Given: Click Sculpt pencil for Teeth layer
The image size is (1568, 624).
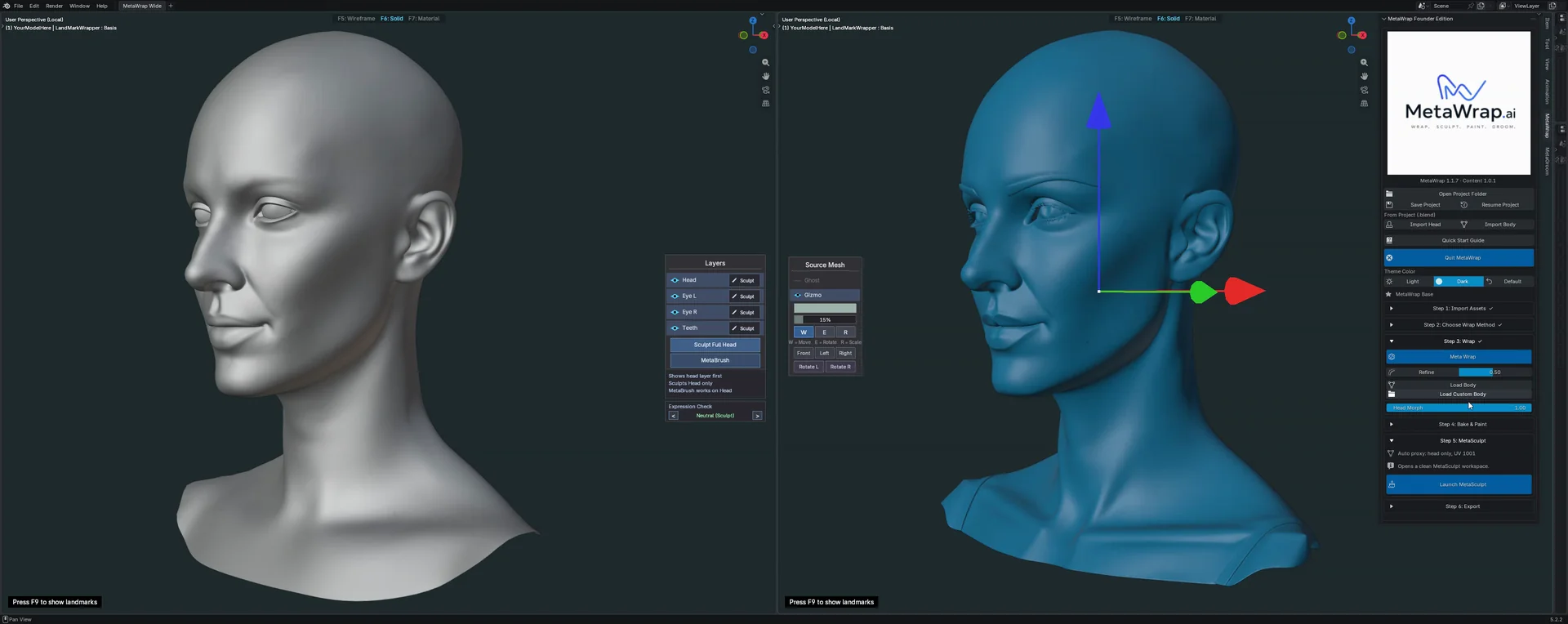Looking at the screenshot, I should click(744, 328).
